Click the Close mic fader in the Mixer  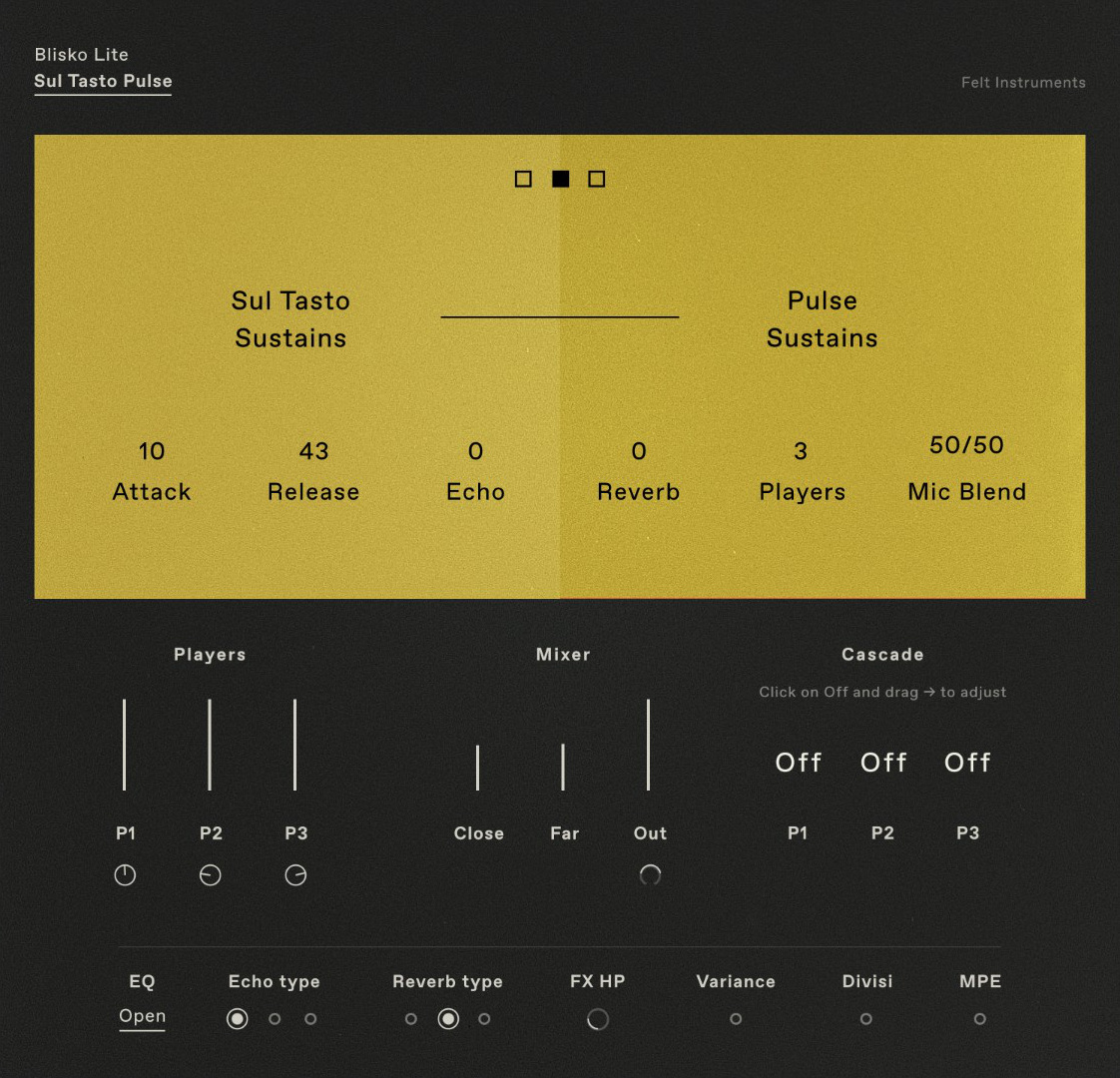tap(478, 767)
